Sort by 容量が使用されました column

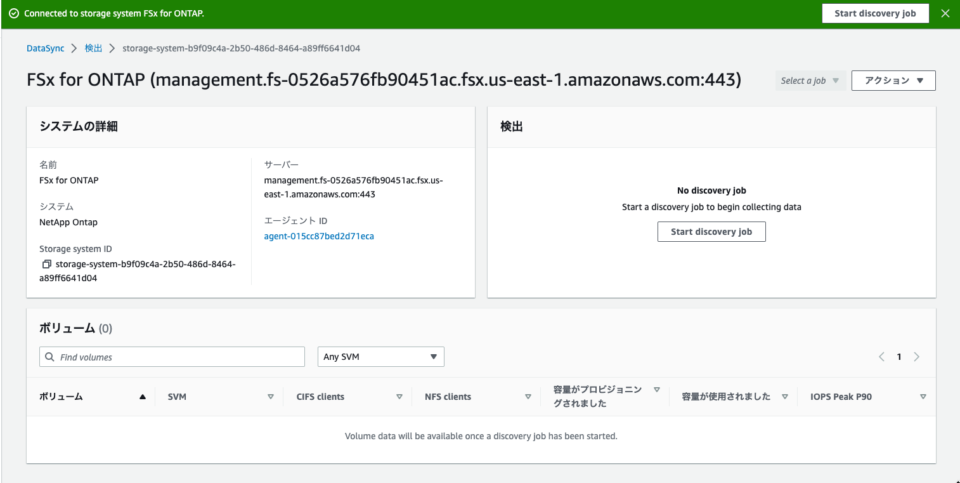coord(785,397)
